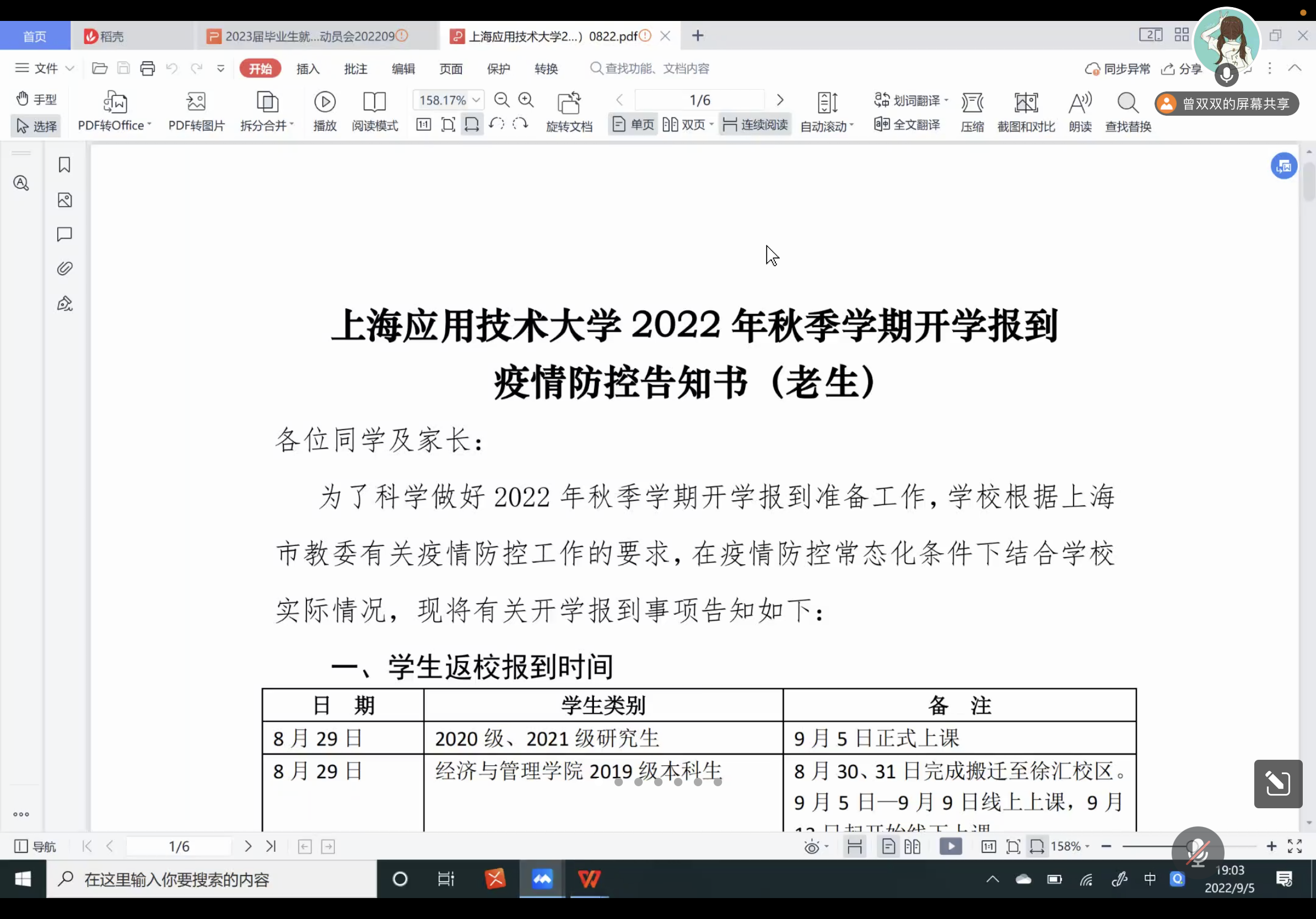Rotate the page counterclockwise
Viewport: 1316px width, 919px height.
497,125
